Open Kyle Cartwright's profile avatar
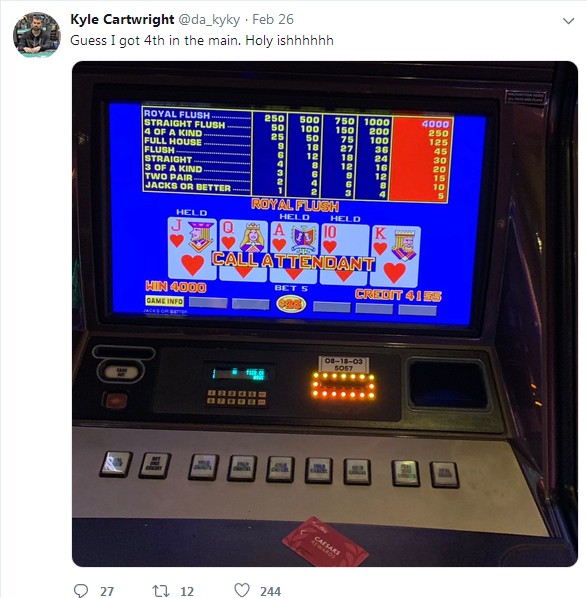 click(x=37, y=35)
